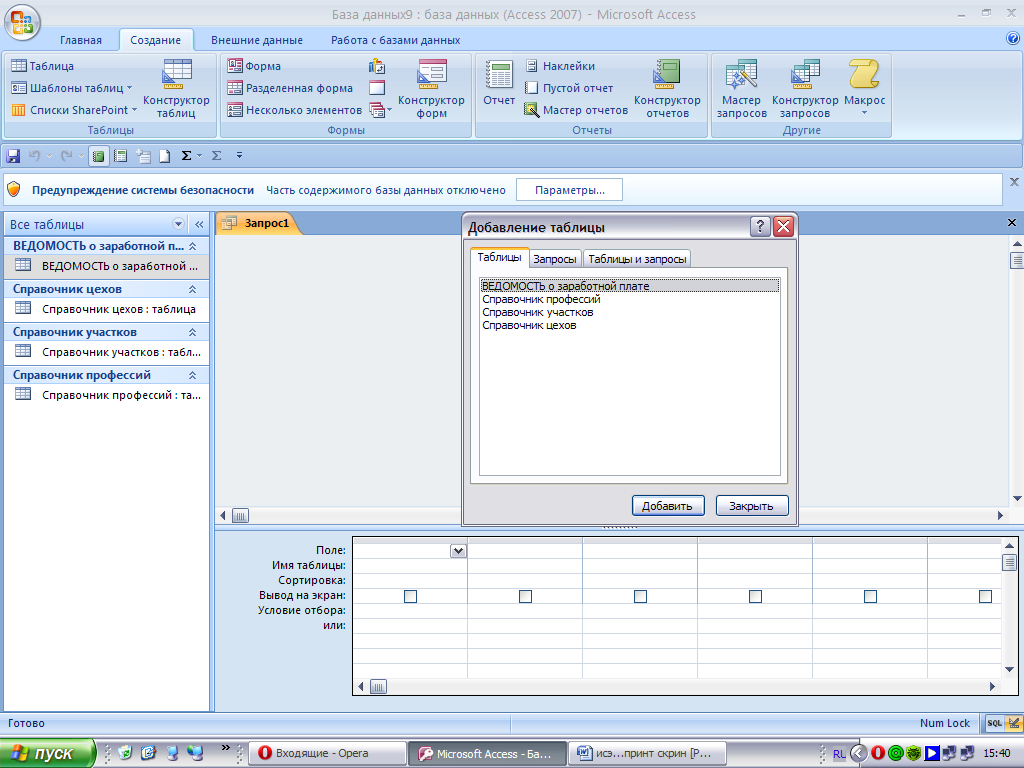Toggle fifth column Вывод на экран checkbox
The width and height of the screenshot is (1024, 768).
[x=870, y=596]
